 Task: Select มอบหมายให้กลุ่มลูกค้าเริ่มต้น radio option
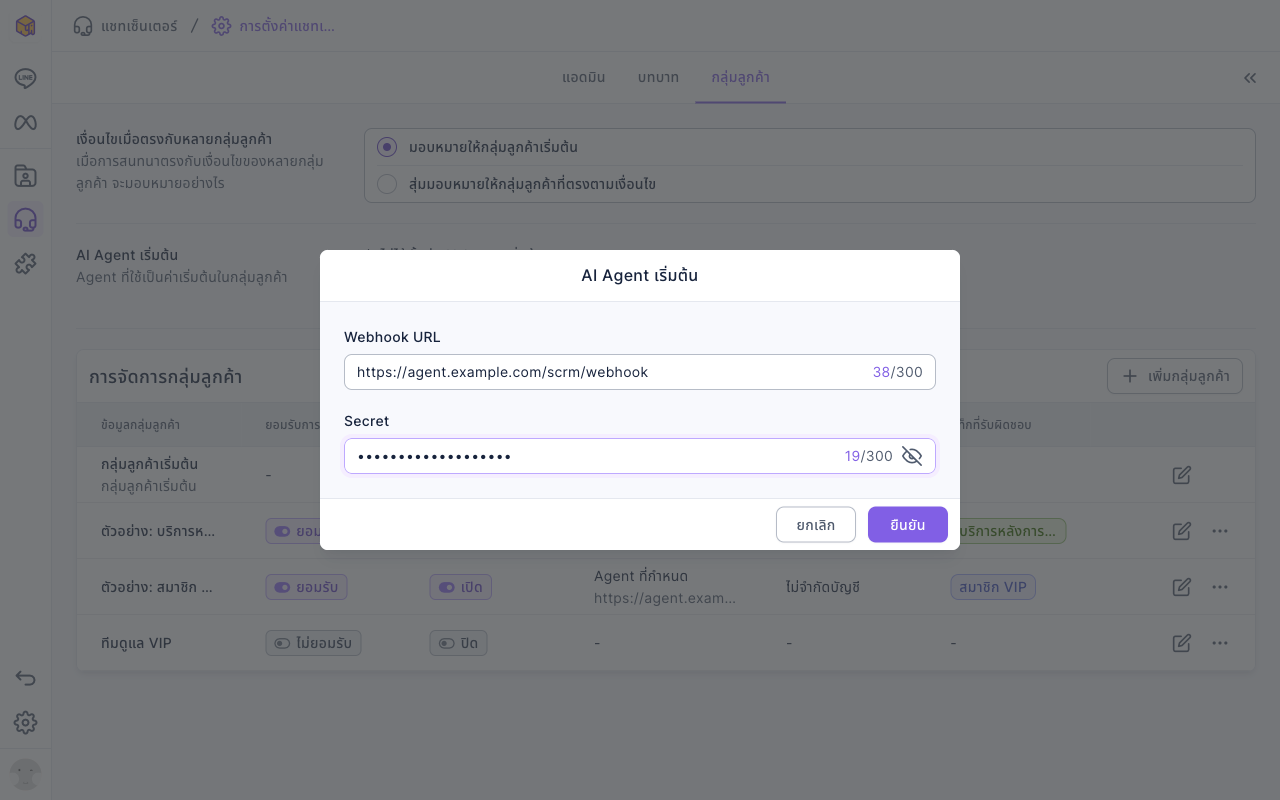[x=387, y=147]
